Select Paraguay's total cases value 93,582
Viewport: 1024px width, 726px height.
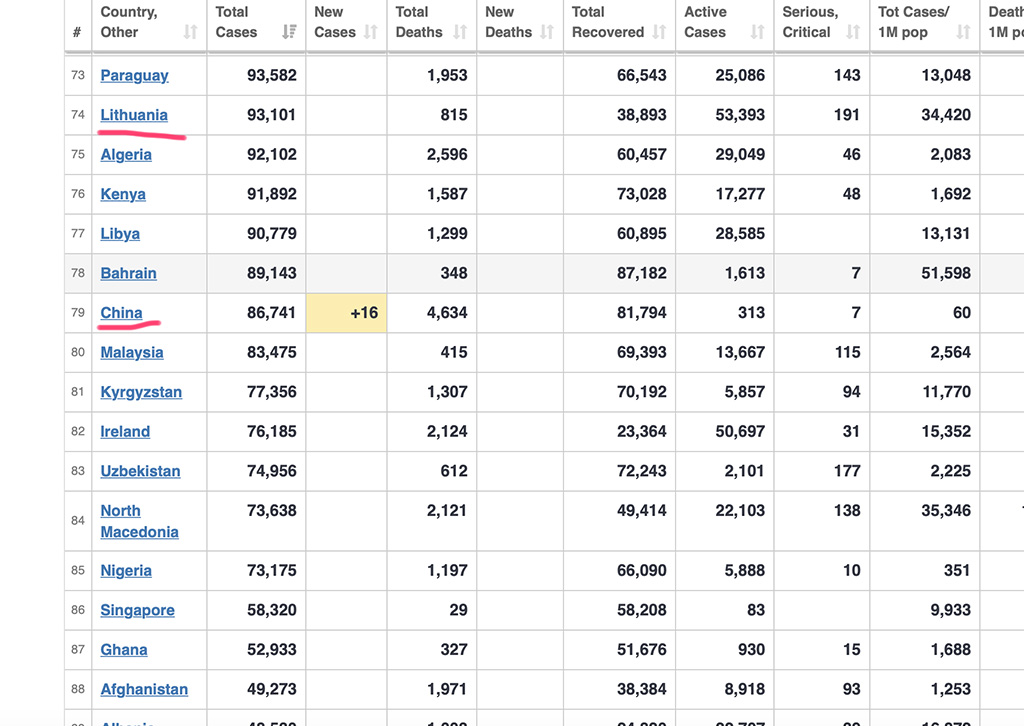(x=272, y=75)
